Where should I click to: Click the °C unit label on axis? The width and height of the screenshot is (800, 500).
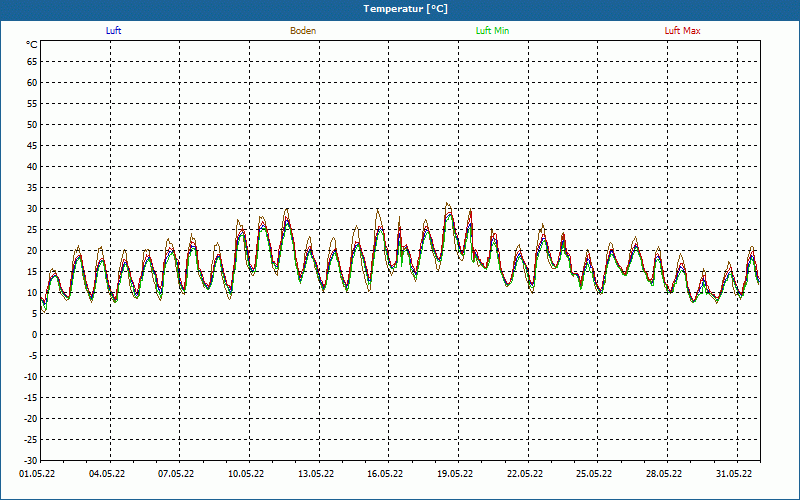[32, 45]
